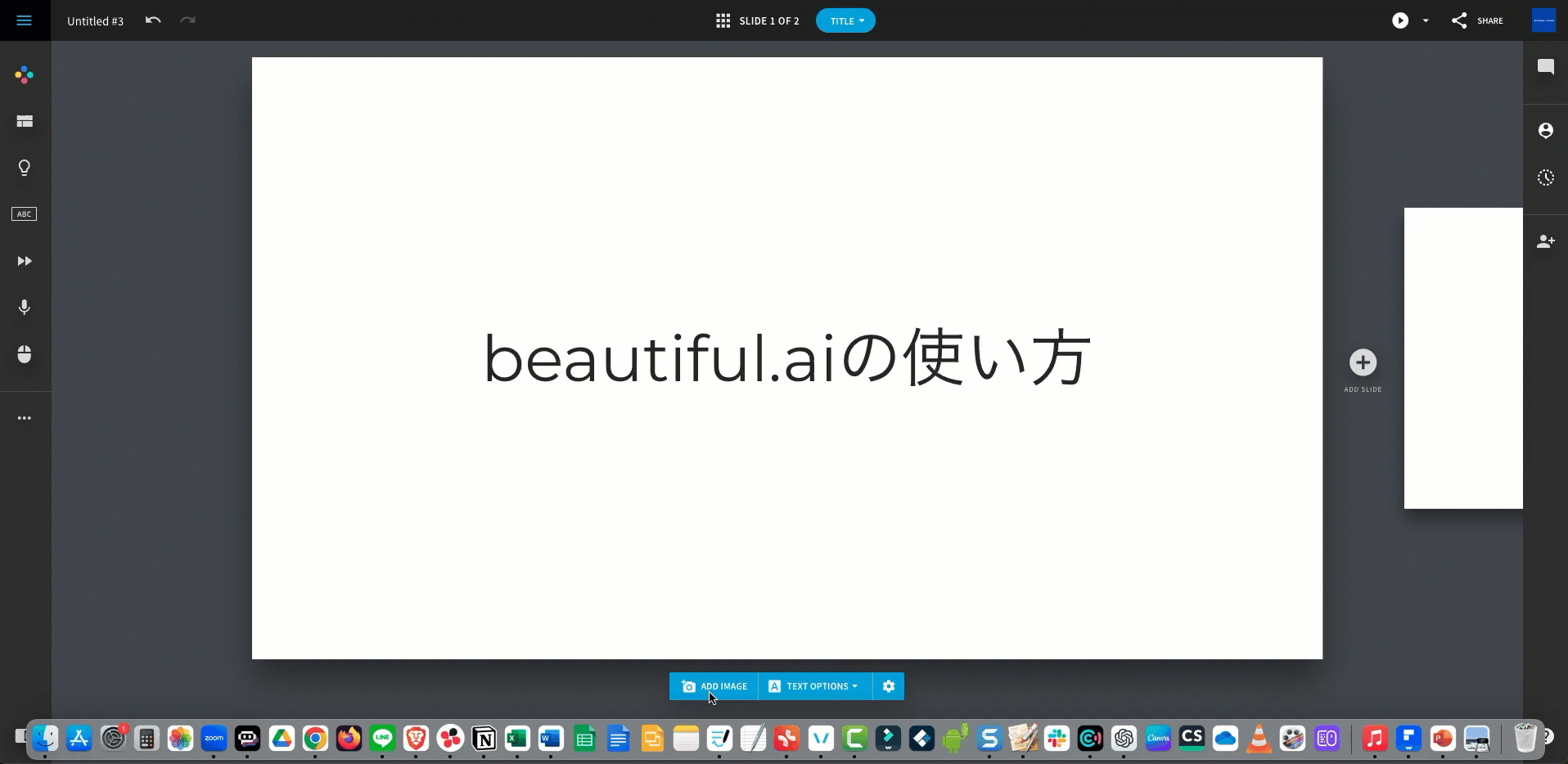
Task: Open the hamburger main menu
Action: click(25, 20)
